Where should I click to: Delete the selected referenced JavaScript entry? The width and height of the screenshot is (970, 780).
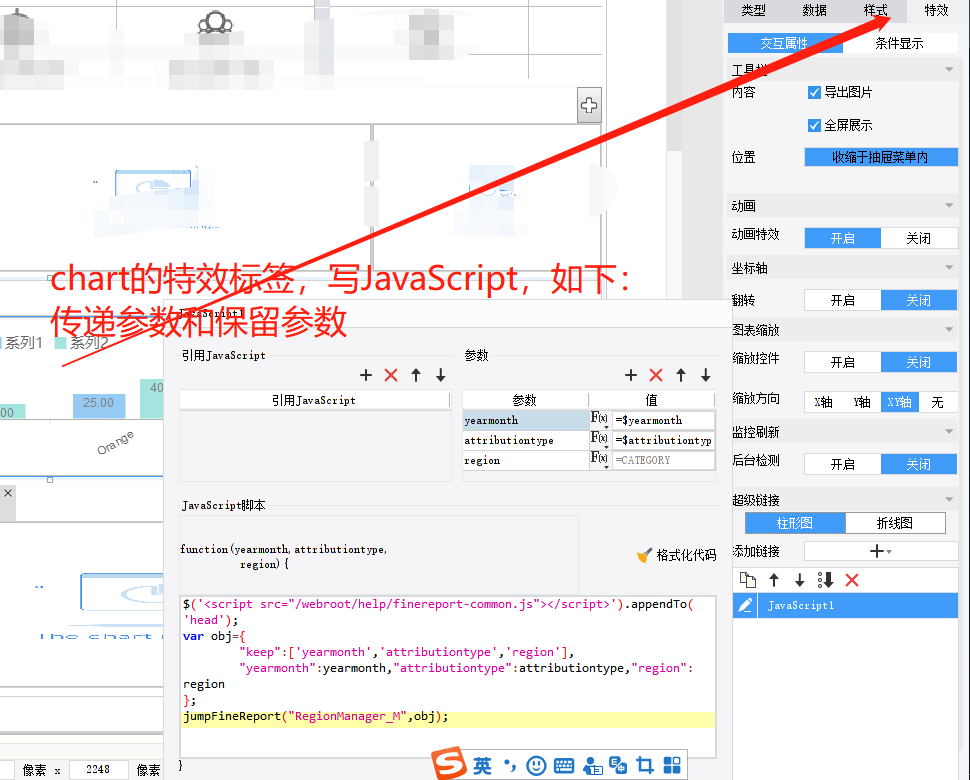coord(390,375)
